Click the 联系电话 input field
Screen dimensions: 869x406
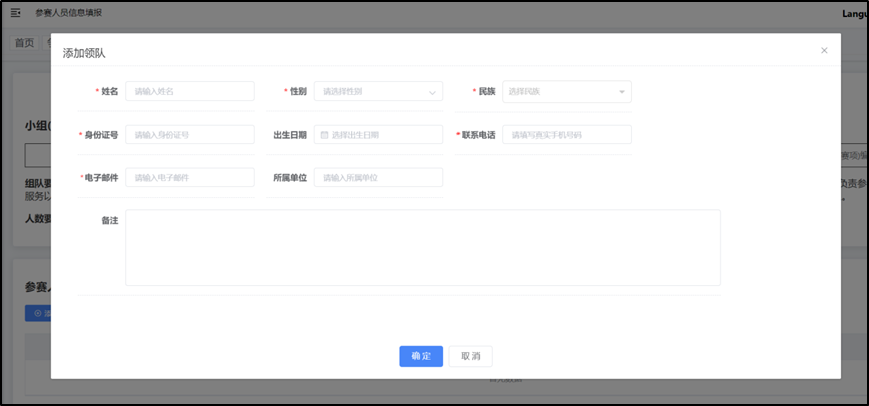click(567, 135)
